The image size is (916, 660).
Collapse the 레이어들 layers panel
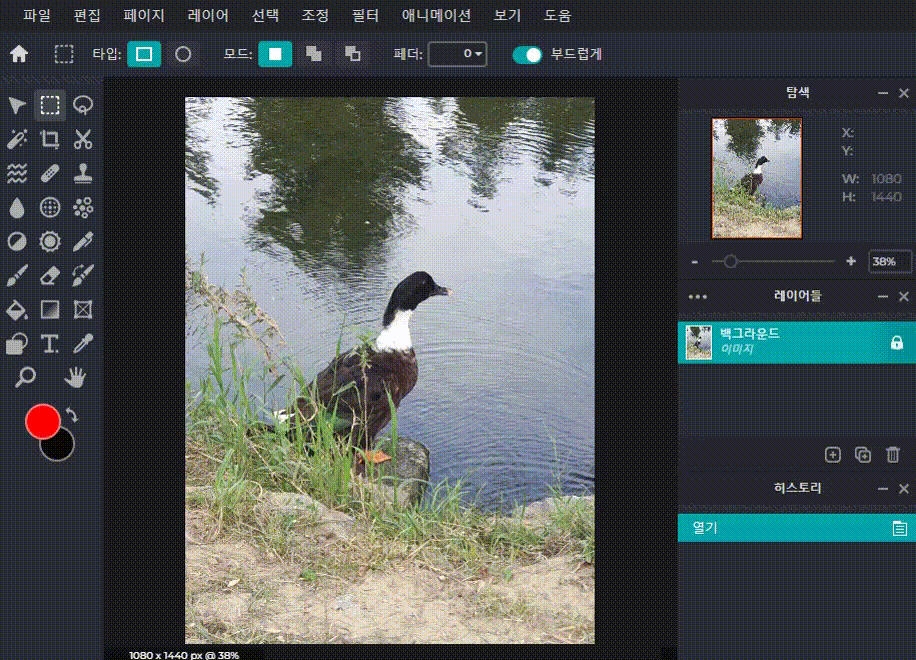coord(883,297)
